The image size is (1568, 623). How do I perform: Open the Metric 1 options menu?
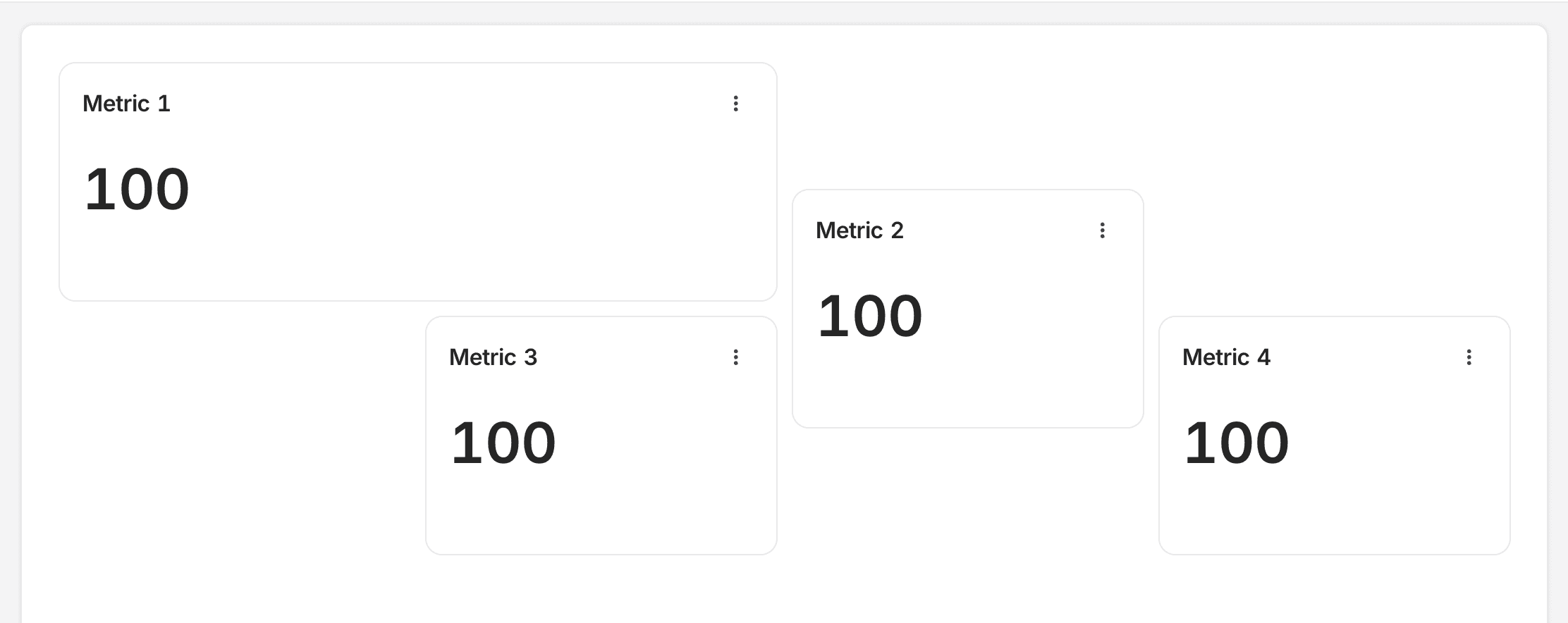click(735, 104)
